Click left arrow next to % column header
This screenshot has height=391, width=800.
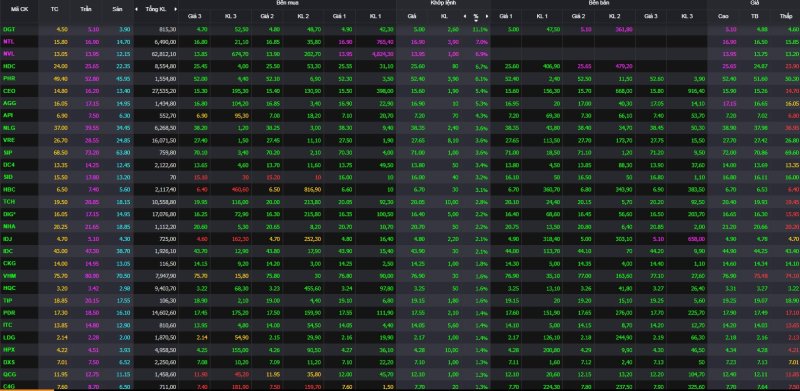point(465,16)
